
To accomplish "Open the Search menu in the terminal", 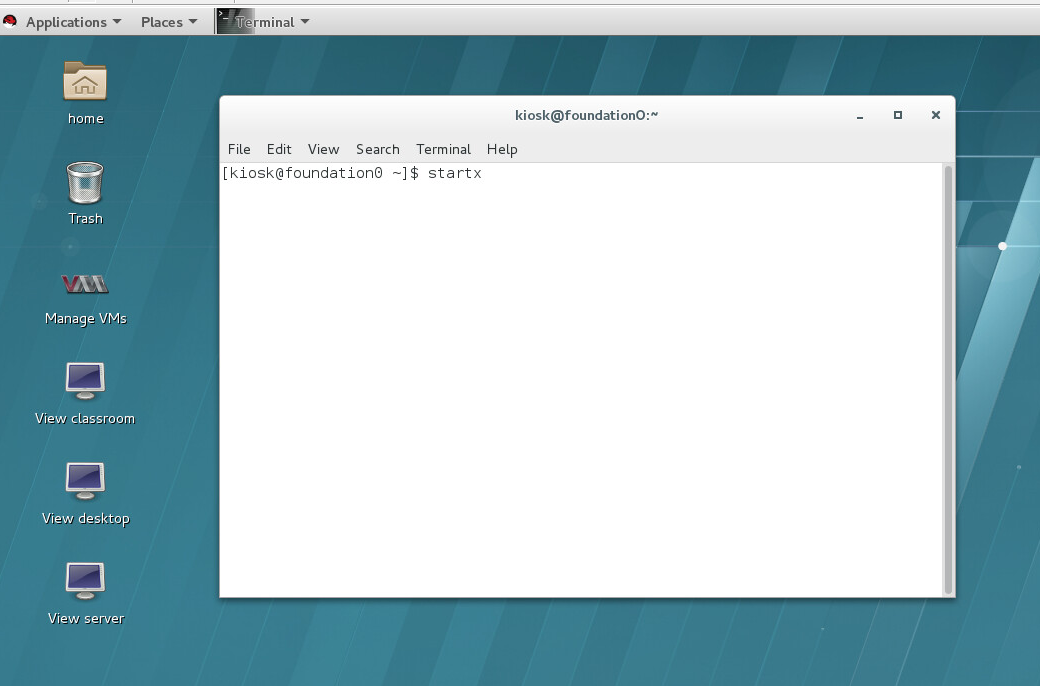I will pos(377,149).
